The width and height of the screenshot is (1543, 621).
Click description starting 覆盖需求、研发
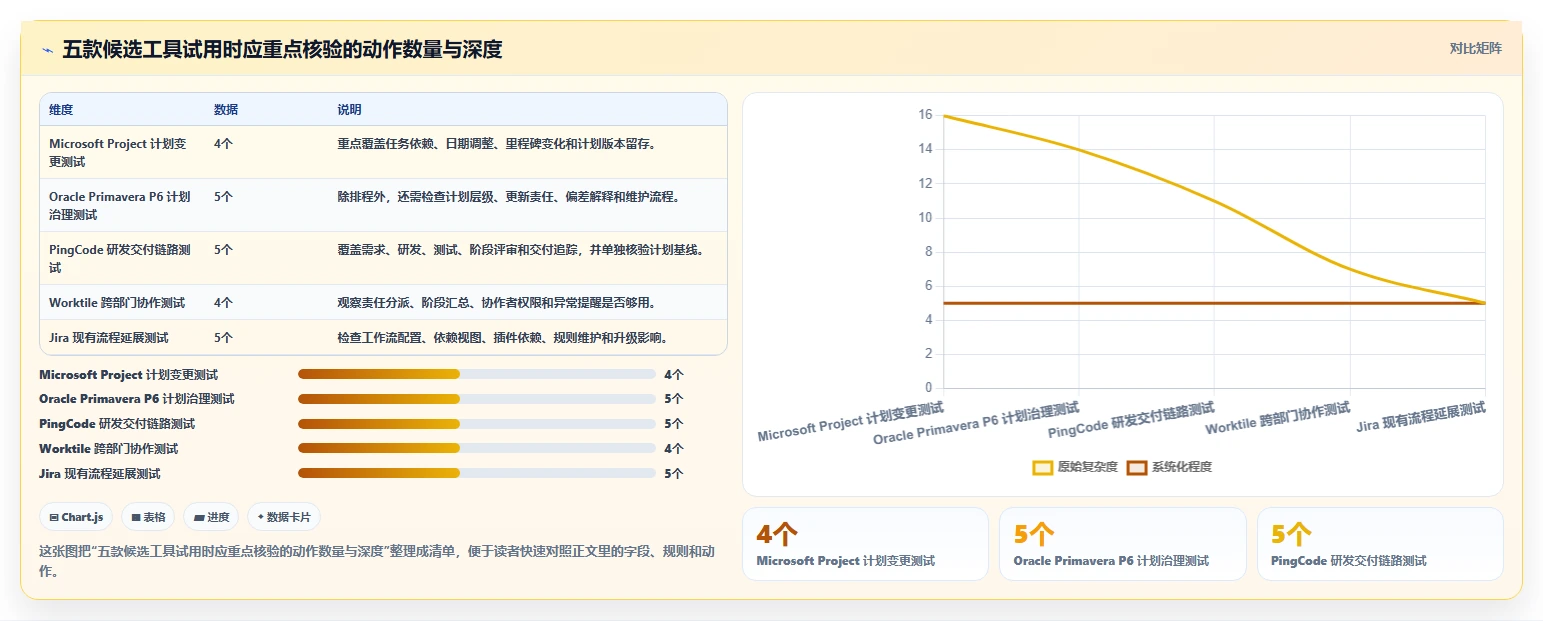[x=521, y=250]
